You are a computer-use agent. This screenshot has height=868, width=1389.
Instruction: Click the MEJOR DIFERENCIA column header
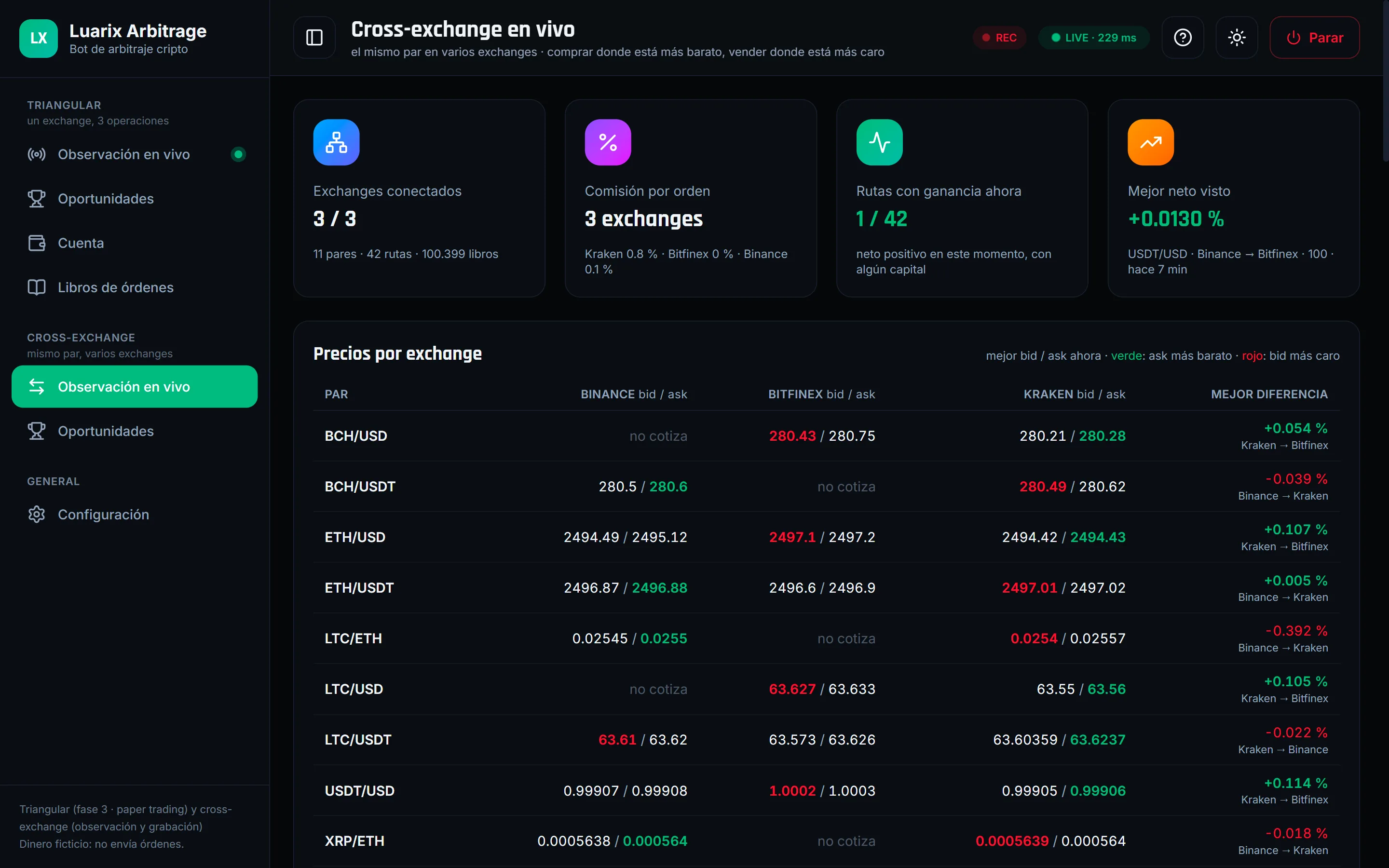point(1269,394)
